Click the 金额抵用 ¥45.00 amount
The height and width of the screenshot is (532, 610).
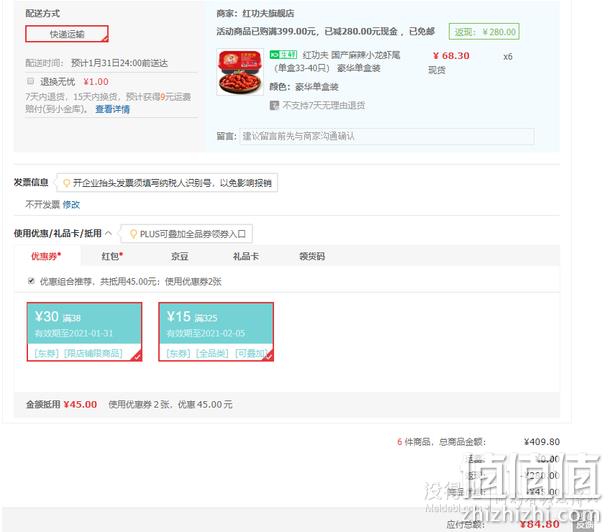pos(81,404)
